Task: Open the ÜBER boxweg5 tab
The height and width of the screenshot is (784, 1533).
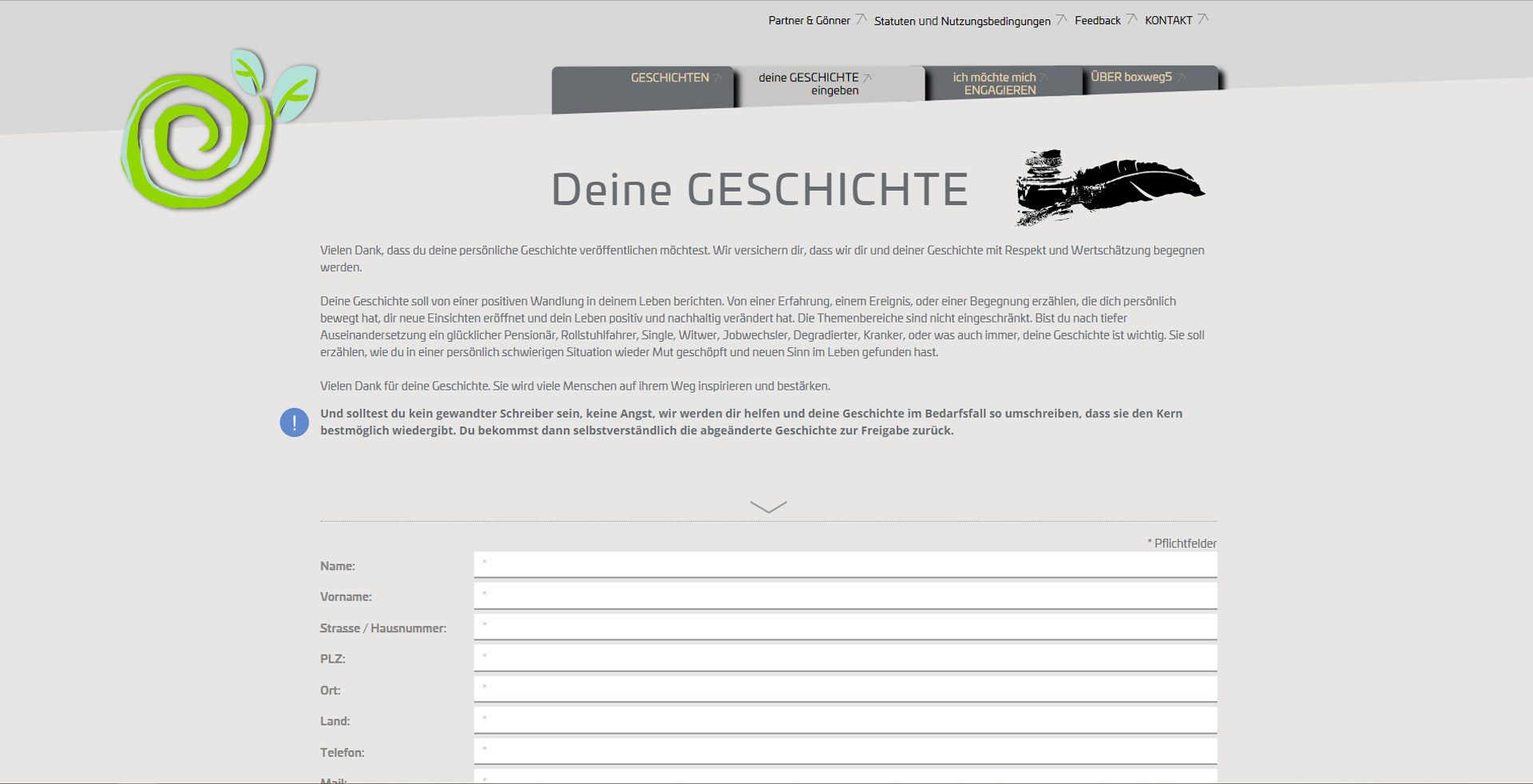Action: [x=1131, y=77]
